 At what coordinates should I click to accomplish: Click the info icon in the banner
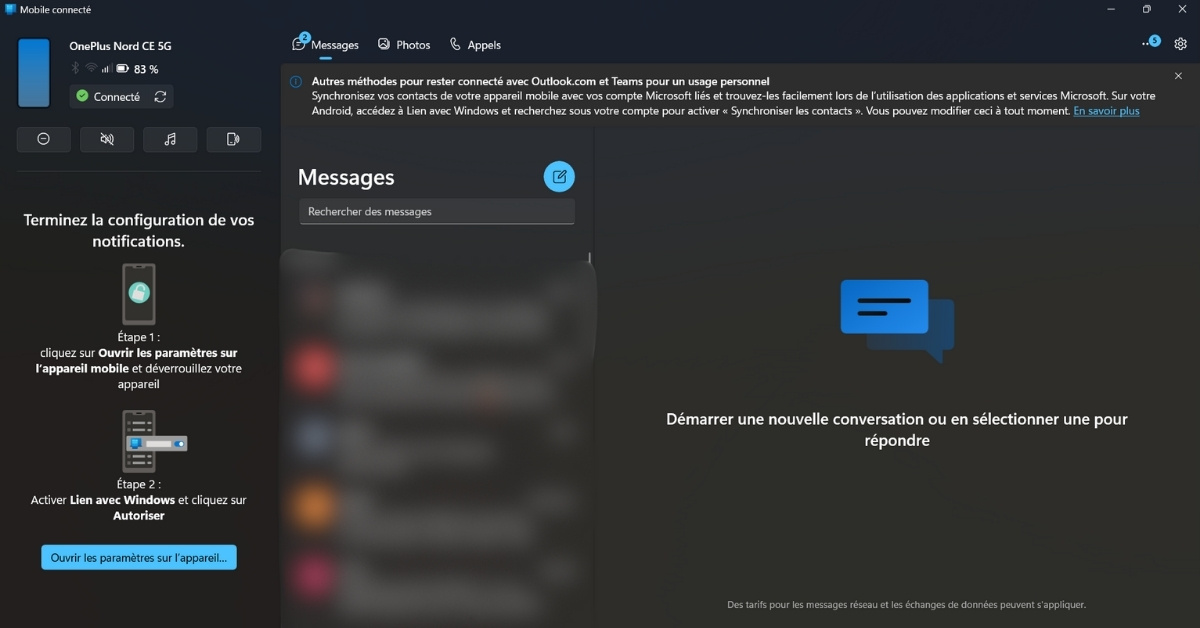pos(296,82)
